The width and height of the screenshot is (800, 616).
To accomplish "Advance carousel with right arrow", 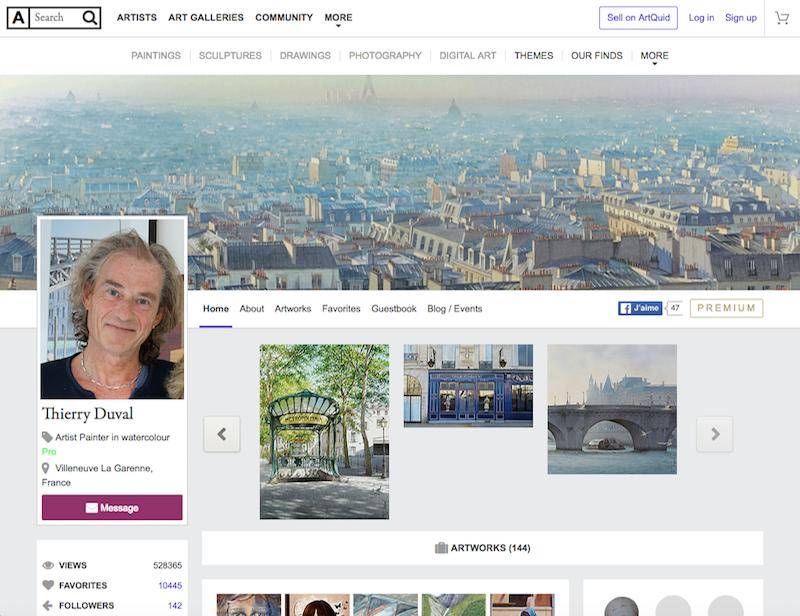I will click(x=714, y=434).
